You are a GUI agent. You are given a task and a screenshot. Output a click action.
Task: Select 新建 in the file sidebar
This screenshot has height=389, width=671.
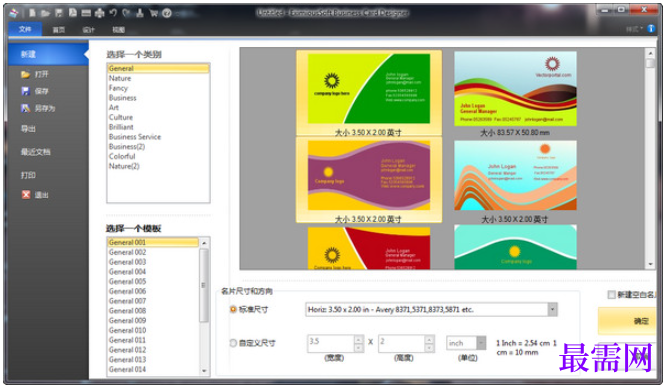click(48, 54)
